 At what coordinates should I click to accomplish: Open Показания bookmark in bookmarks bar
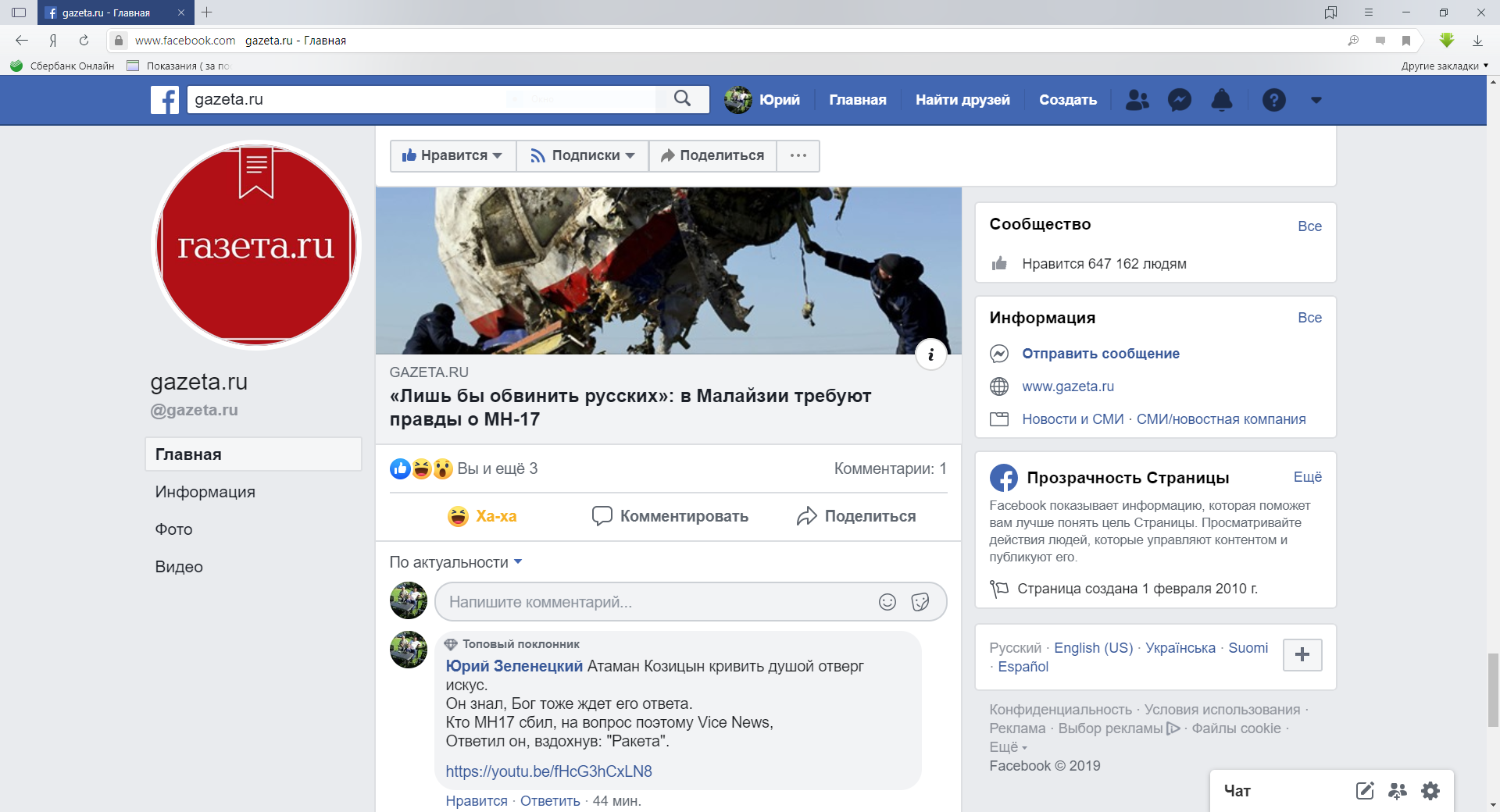pos(179,66)
